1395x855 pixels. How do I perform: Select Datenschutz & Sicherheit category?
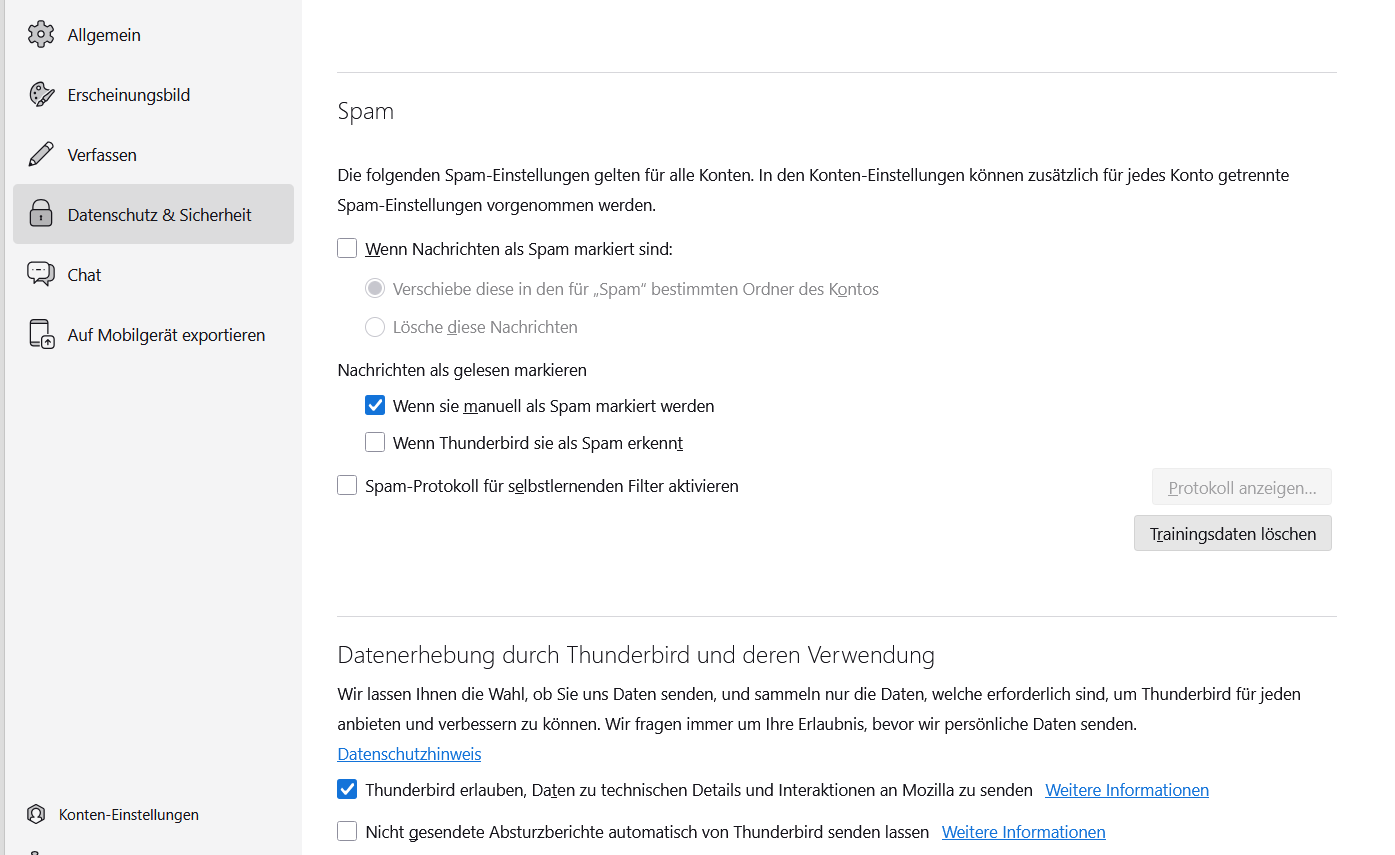[x=153, y=214]
